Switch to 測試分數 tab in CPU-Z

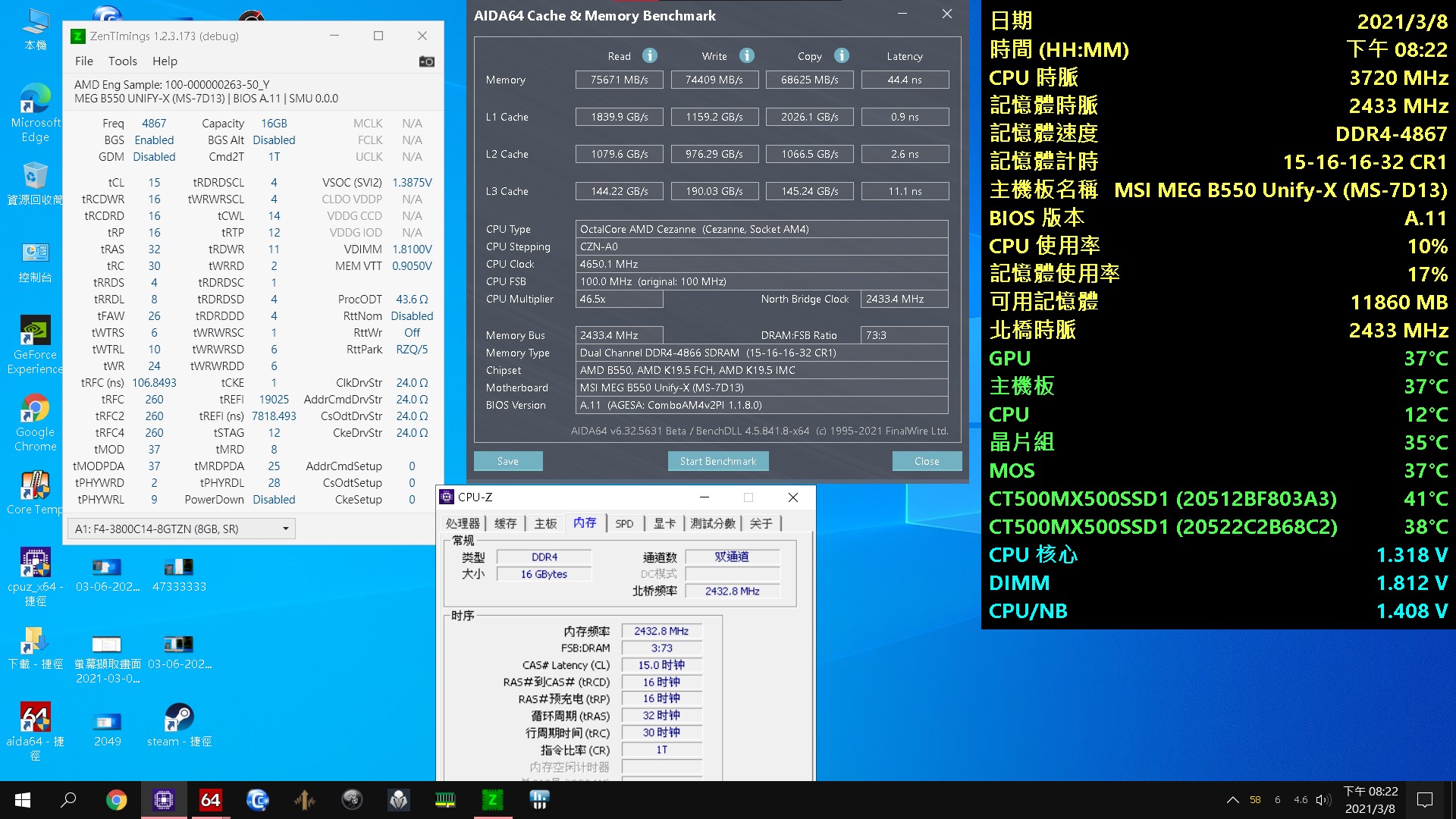click(713, 523)
